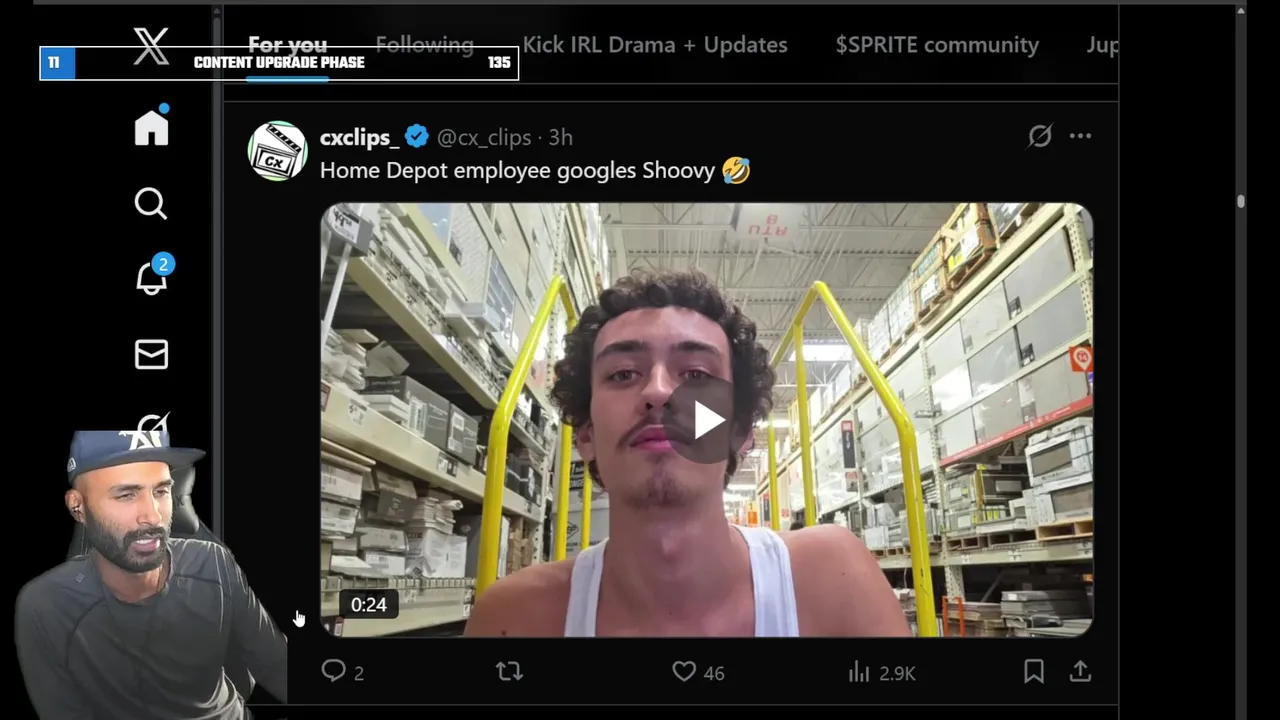The image size is (1280, 720).
Task: Repost the Home Depot employee tweet
Action: coord(509,672)
